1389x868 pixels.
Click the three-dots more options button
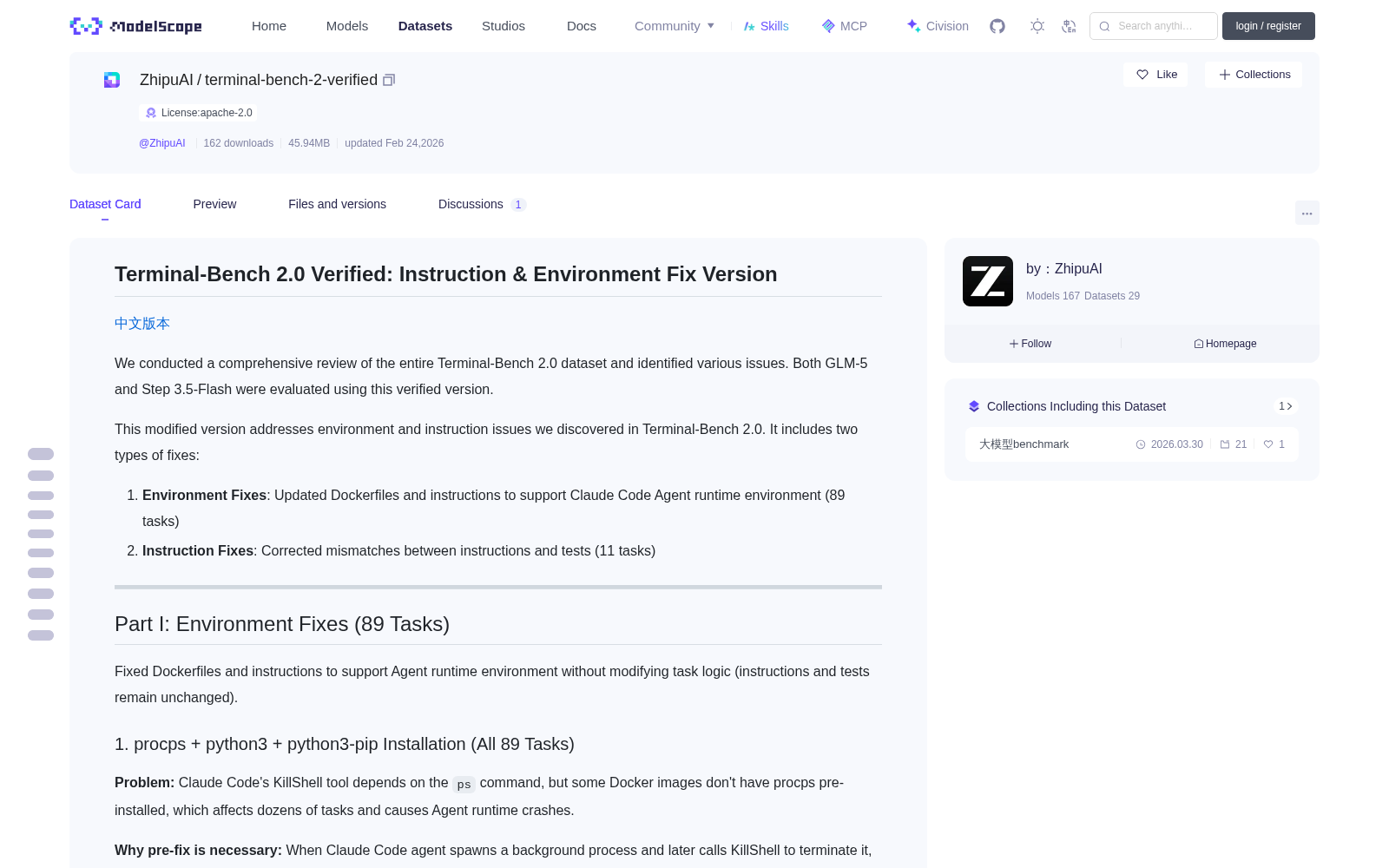(1307, 213)
